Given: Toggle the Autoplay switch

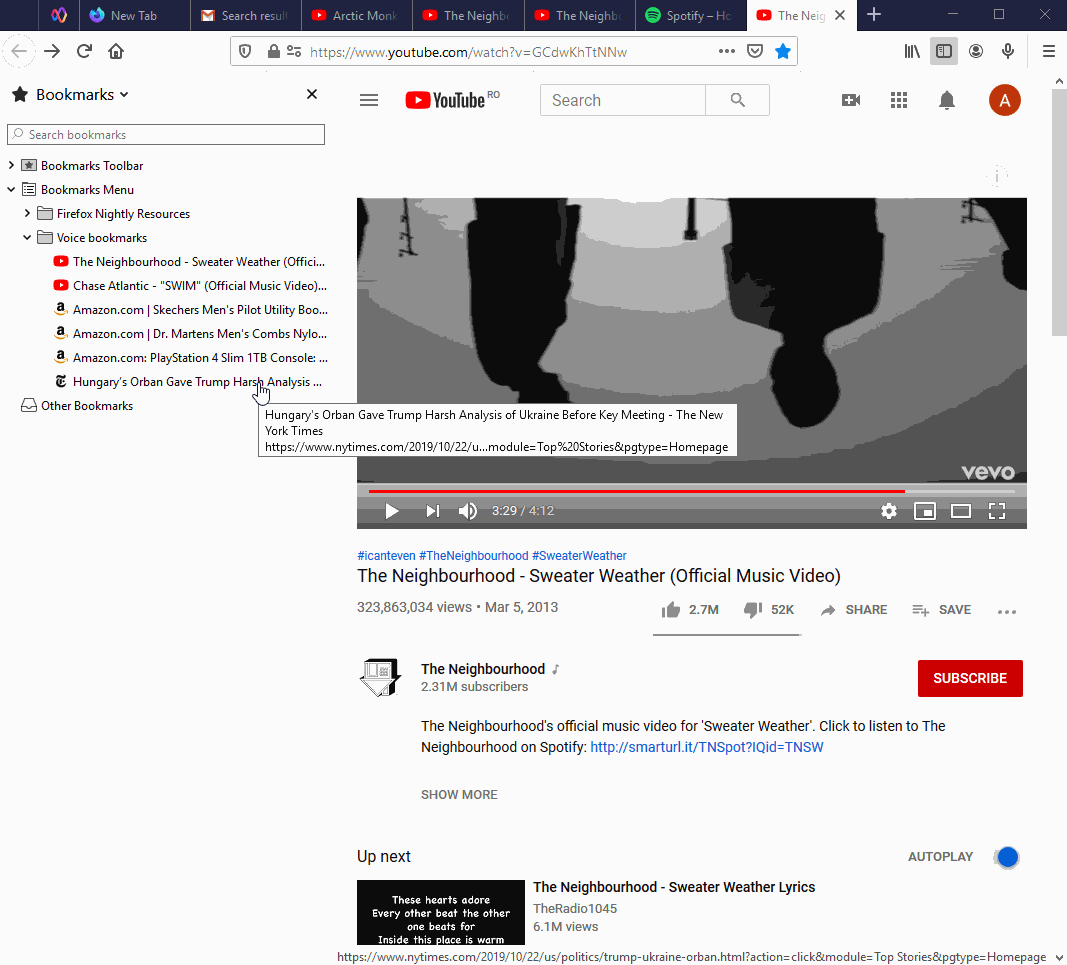Looking at the screenshot, I should (x=1006, y=857).
